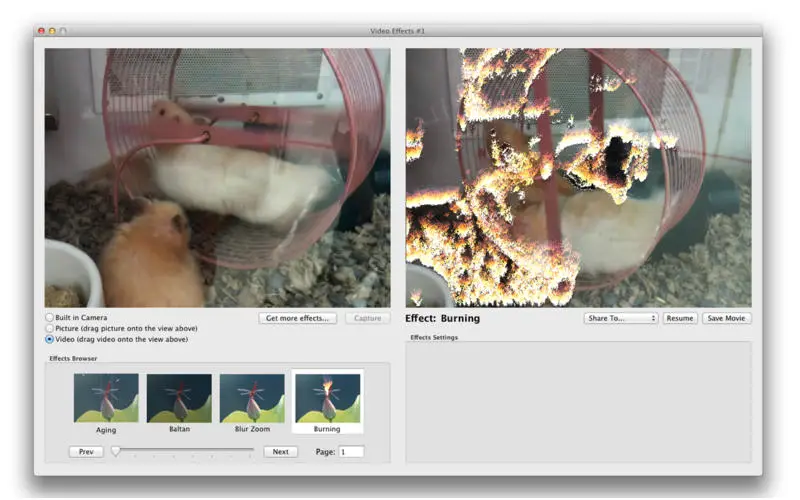Focus the Page number field
The height and width of the screenshot is (500, 800).
click(351, 452)
